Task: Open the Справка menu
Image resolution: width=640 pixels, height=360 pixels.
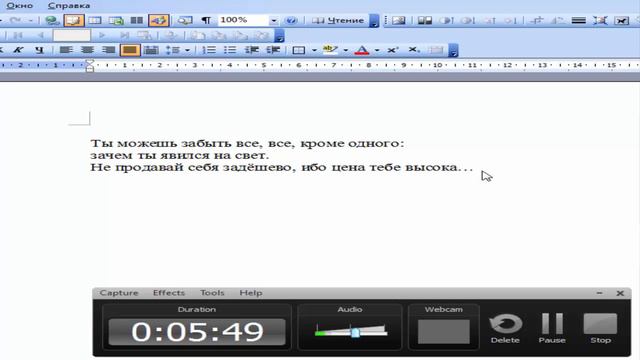Action: 69,6
